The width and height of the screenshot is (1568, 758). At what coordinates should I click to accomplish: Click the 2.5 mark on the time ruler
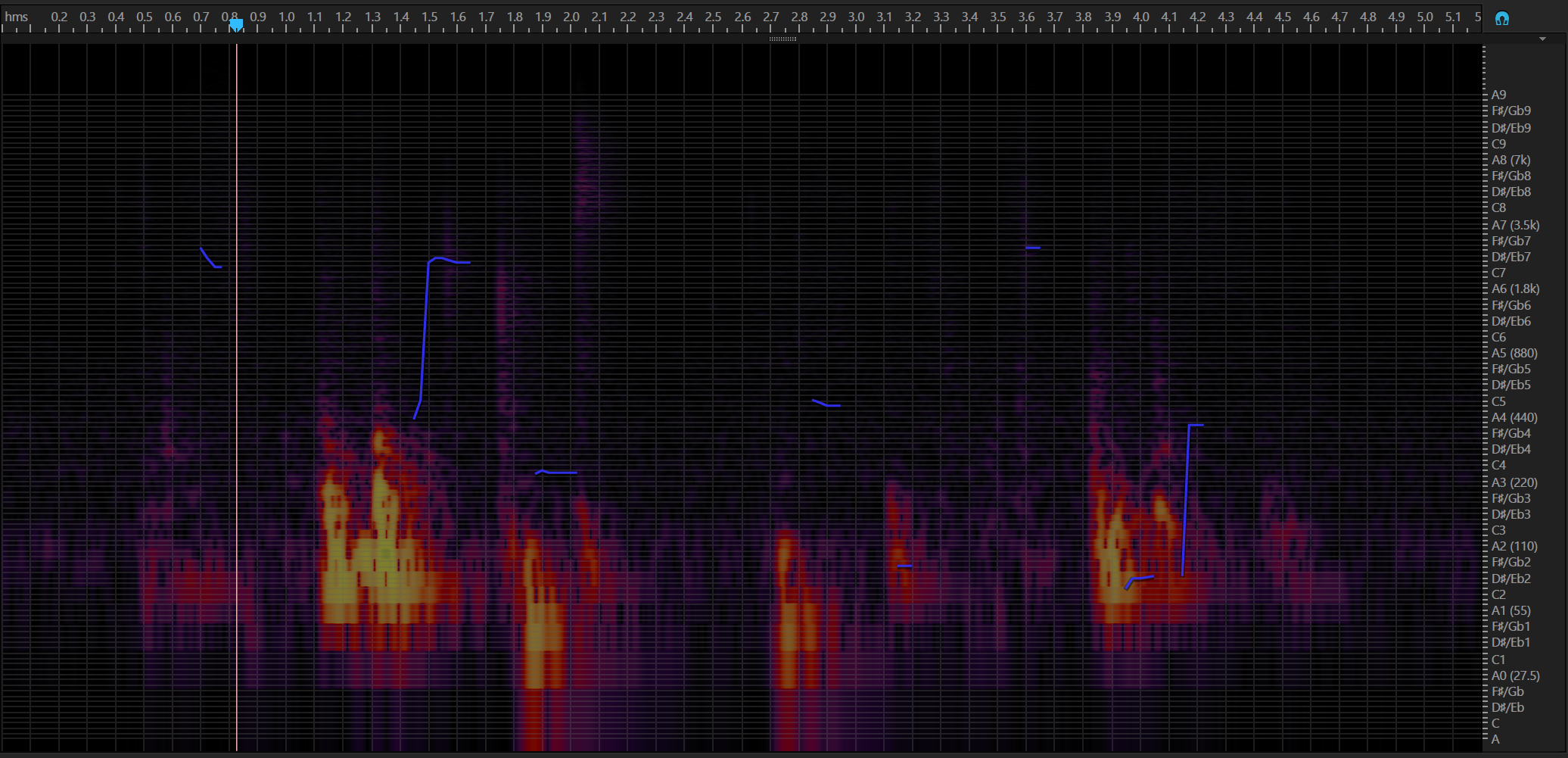click(x=713, y=17)
